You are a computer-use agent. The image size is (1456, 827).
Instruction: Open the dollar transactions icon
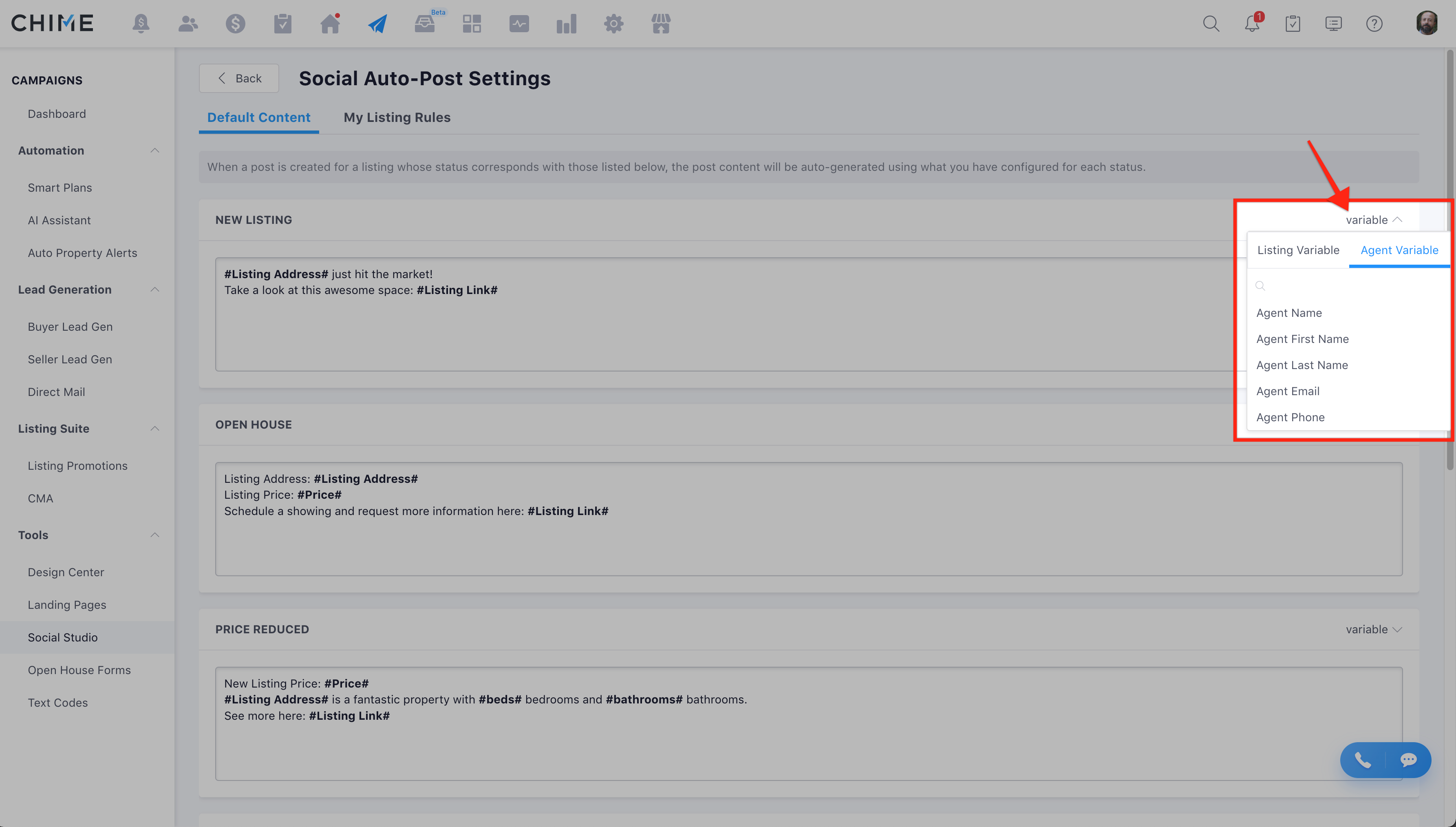pyautogui.click(x=235, y=24)
